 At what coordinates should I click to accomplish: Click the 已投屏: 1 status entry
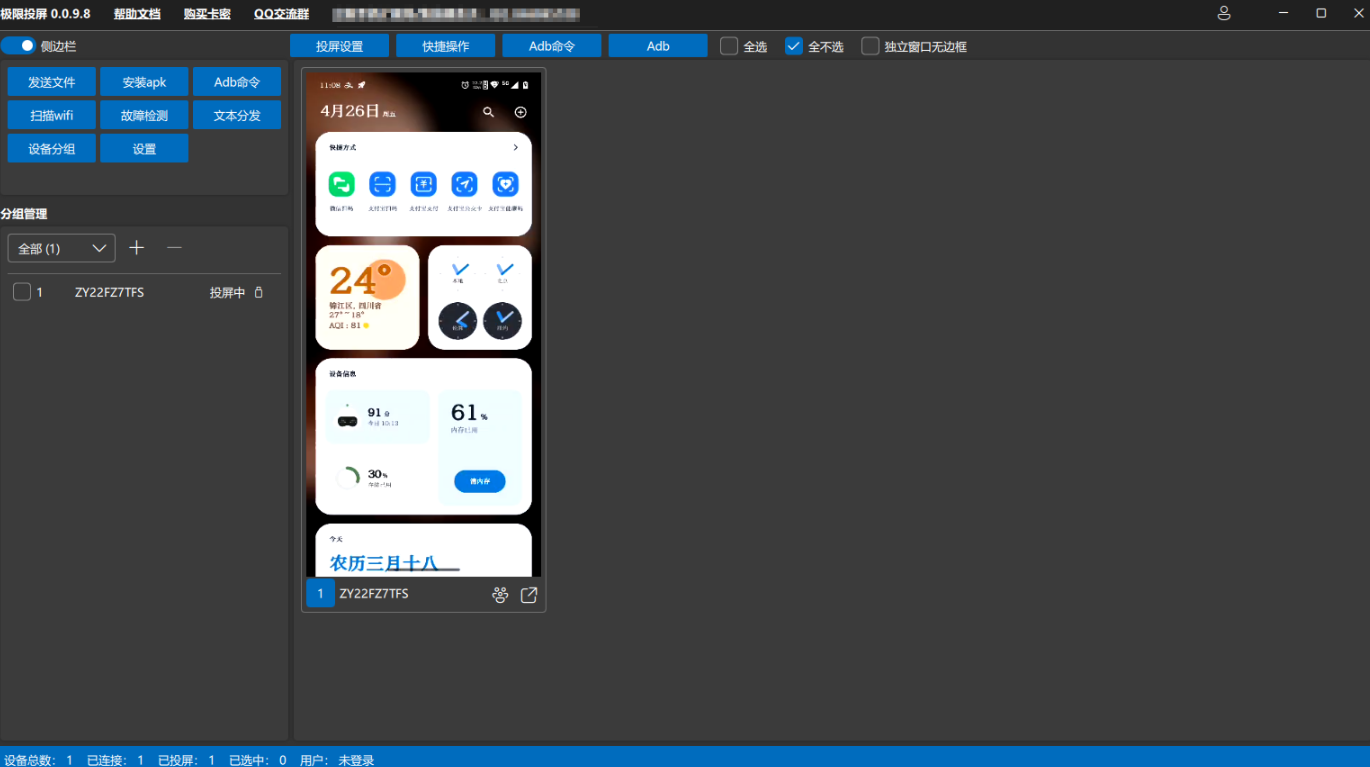(187, 760)
